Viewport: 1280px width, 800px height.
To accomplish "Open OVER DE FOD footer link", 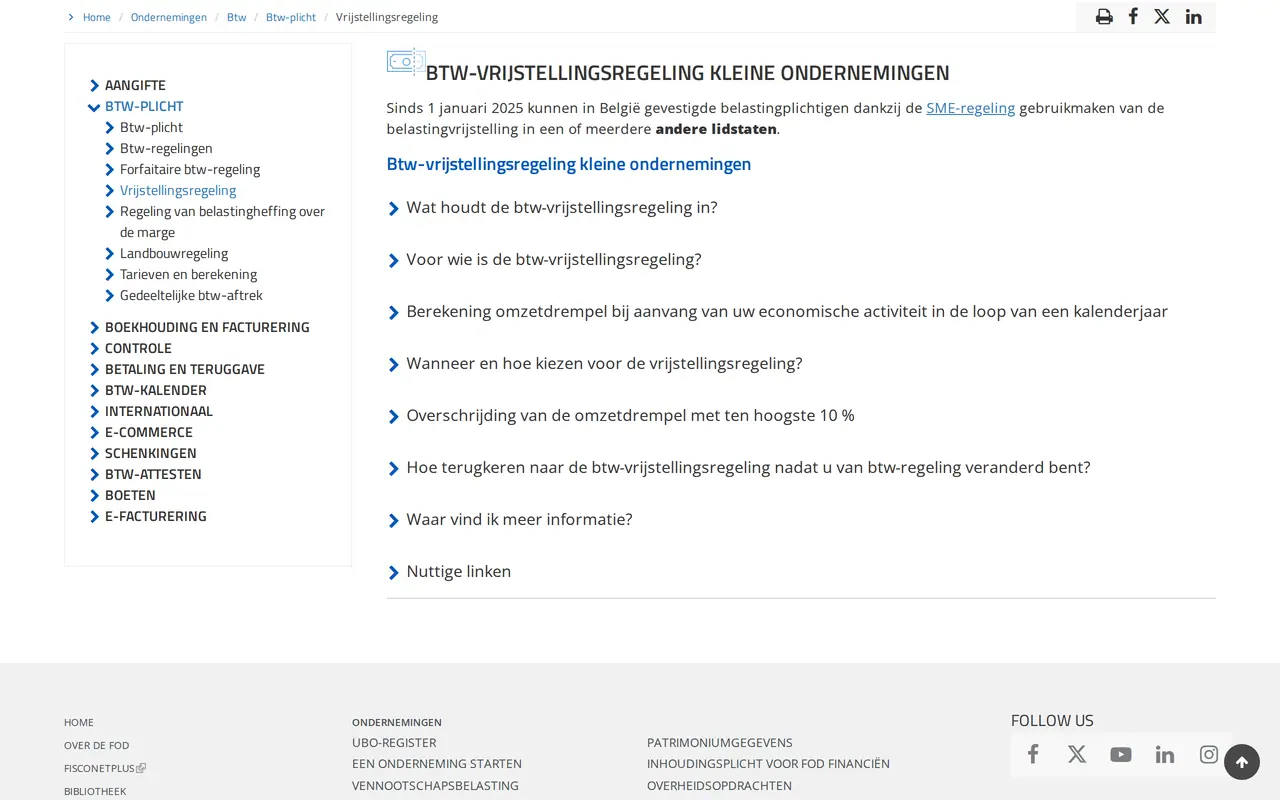I will point(97,745).
